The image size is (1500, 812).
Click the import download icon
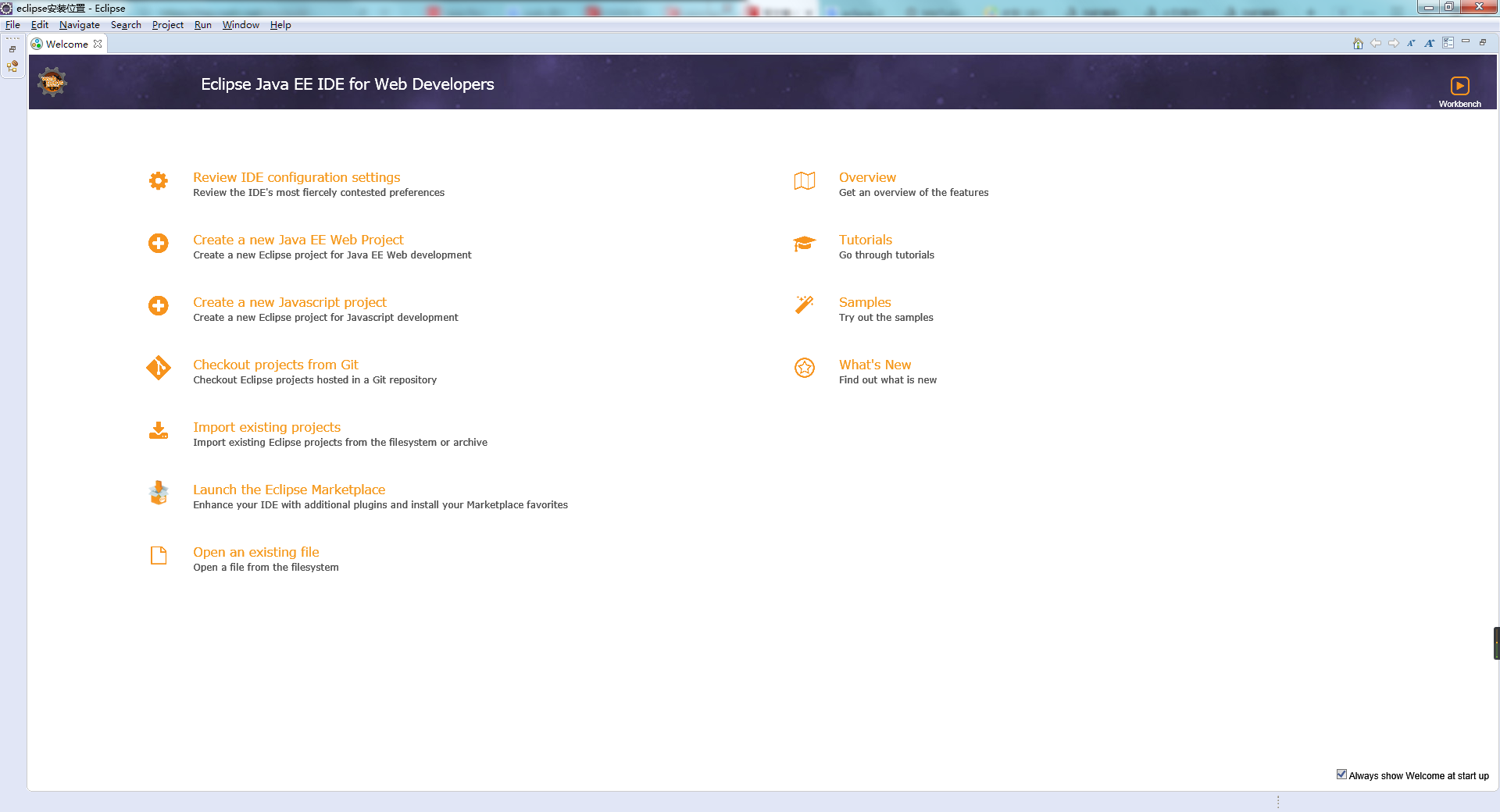coord(159,431)
